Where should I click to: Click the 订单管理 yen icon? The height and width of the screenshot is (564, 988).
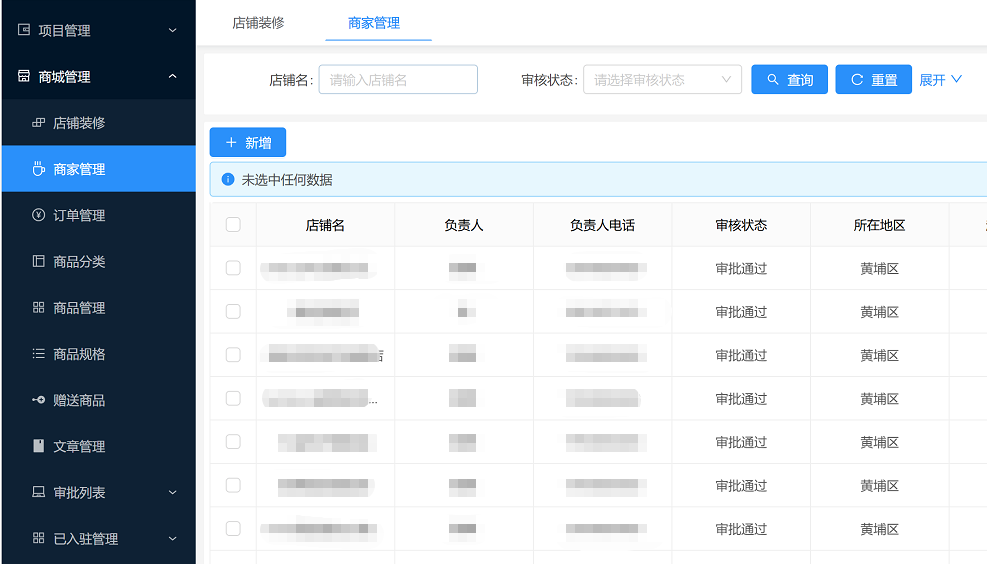click(x=39, y=215)
